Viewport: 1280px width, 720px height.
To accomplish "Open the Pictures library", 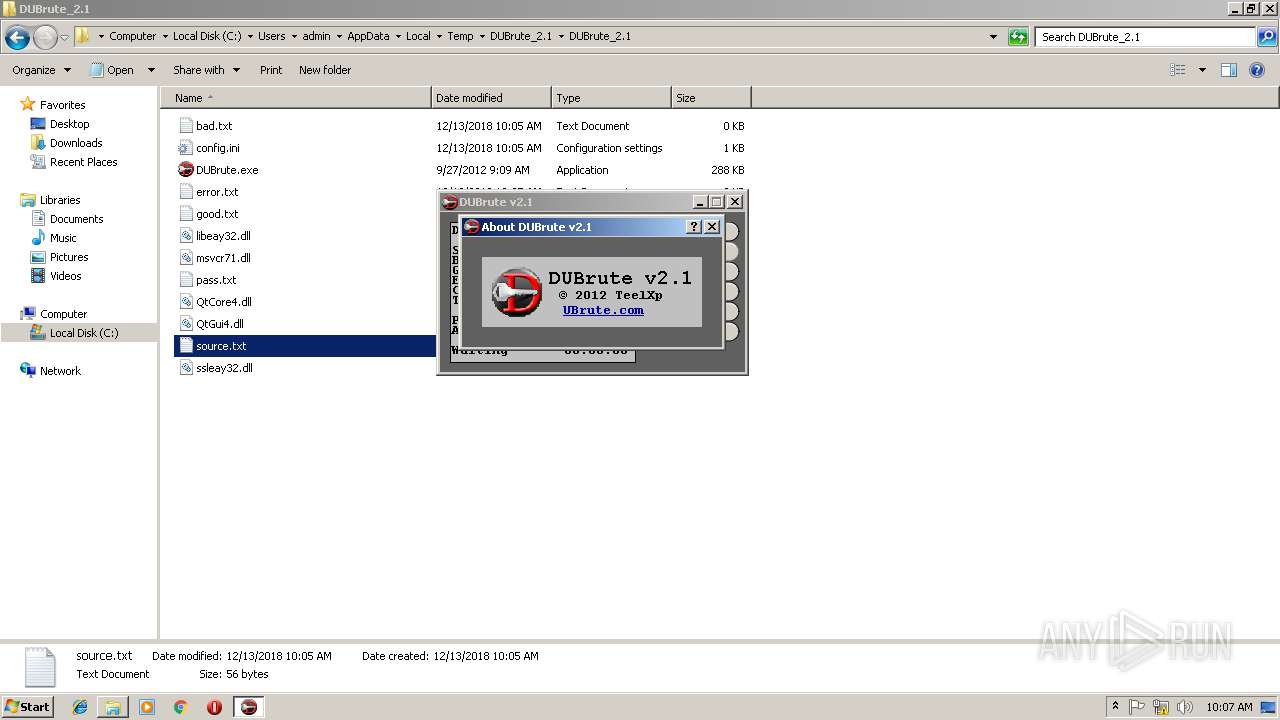I will pyautogui.click(x=69, y=257).
